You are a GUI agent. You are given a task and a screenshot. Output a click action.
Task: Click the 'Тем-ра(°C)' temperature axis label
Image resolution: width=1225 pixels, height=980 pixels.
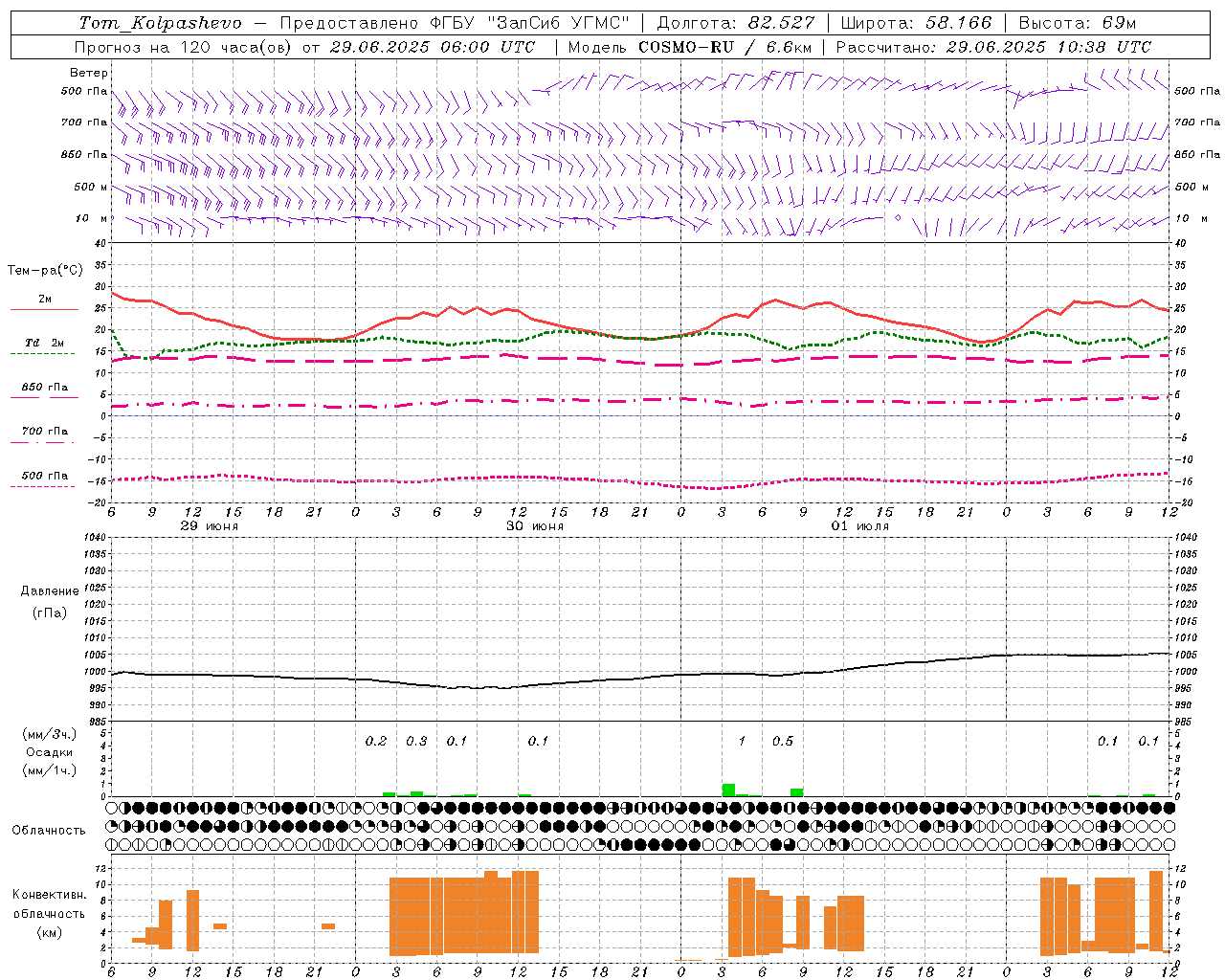[x=45, y=271]
